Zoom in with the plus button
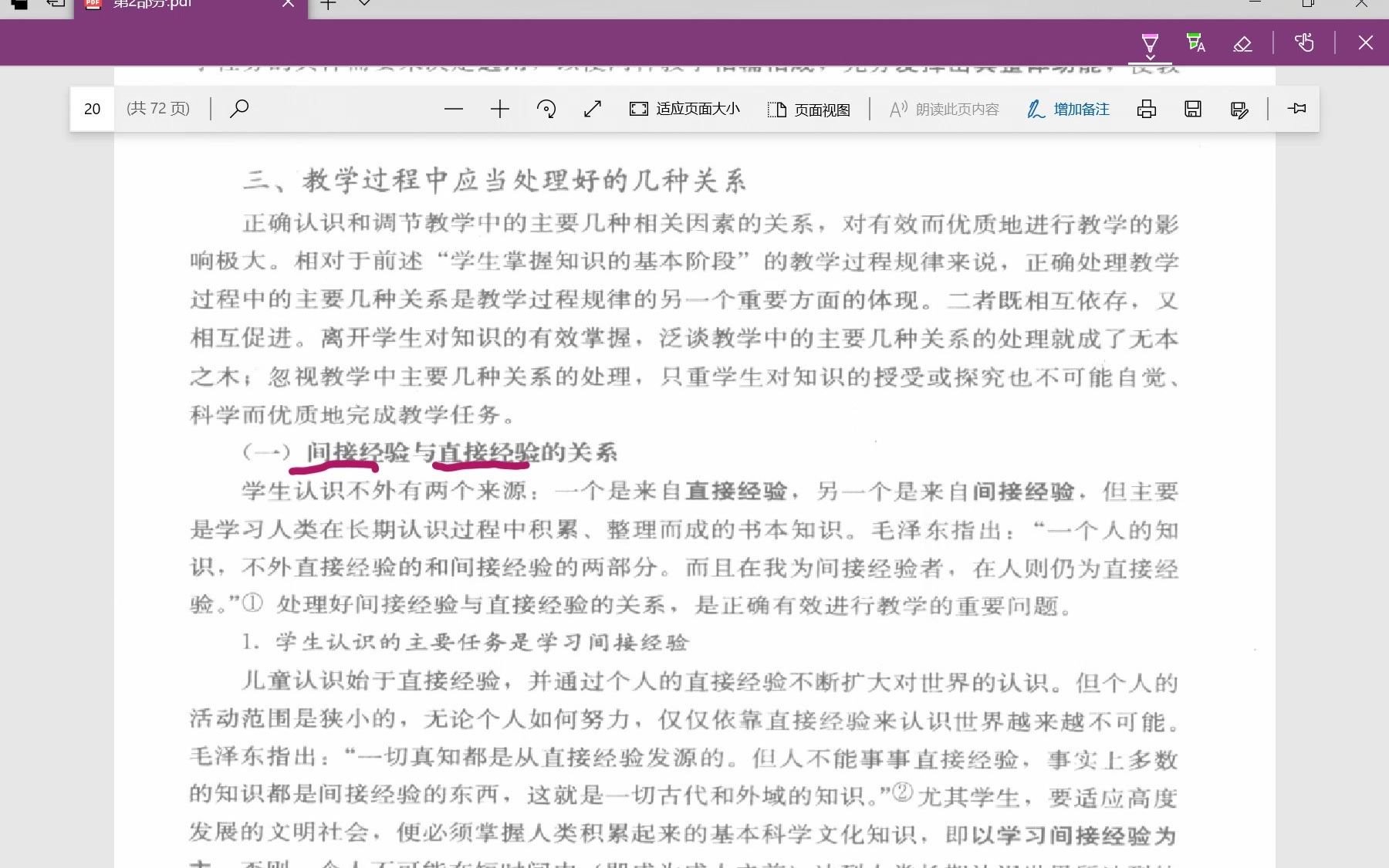The width and height of the screenshot is (1389, 868). [x=500, y=109]
